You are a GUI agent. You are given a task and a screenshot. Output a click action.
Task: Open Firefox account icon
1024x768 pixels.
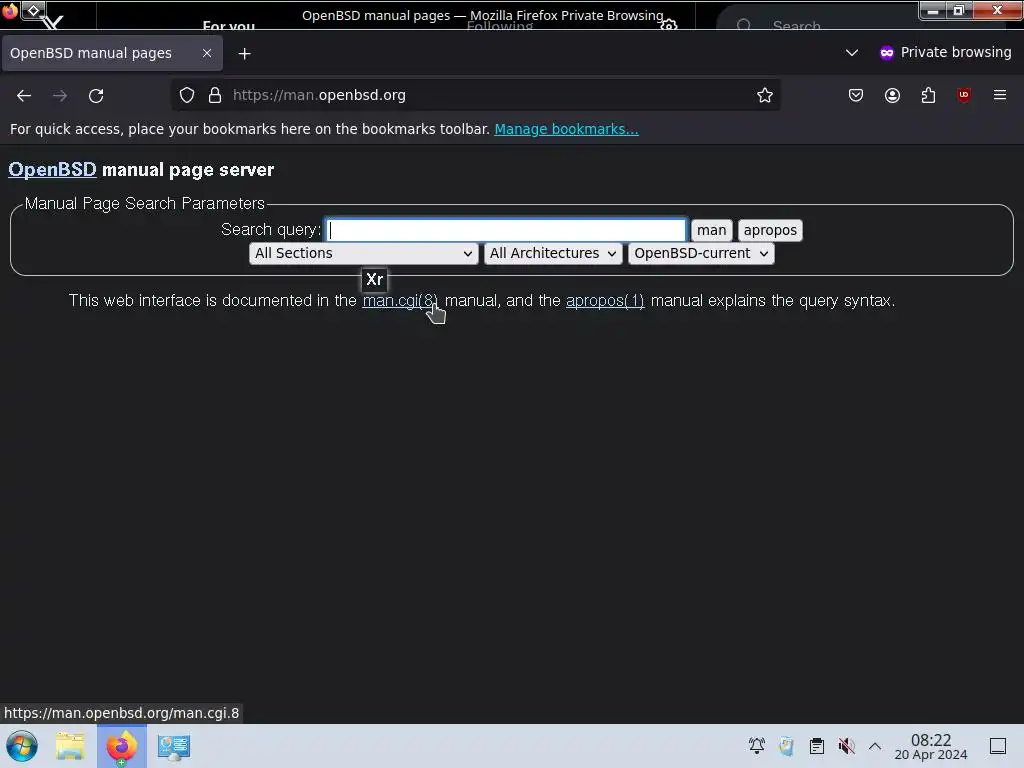coord(892,95)
